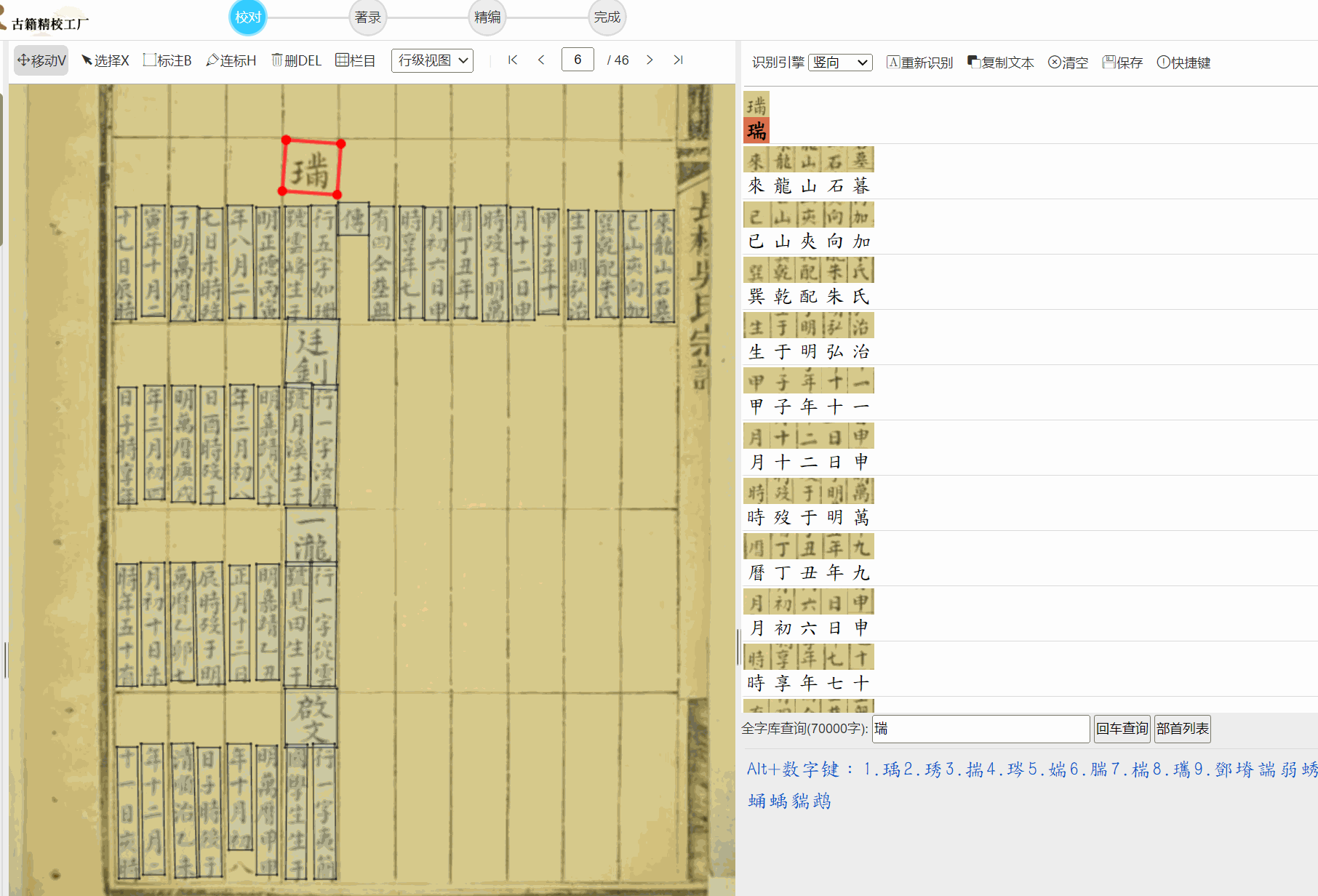Click the 删DEL delete tool
Image resolution: width=1318 pixels, height=896 pixels.
[x=296, y=60]
